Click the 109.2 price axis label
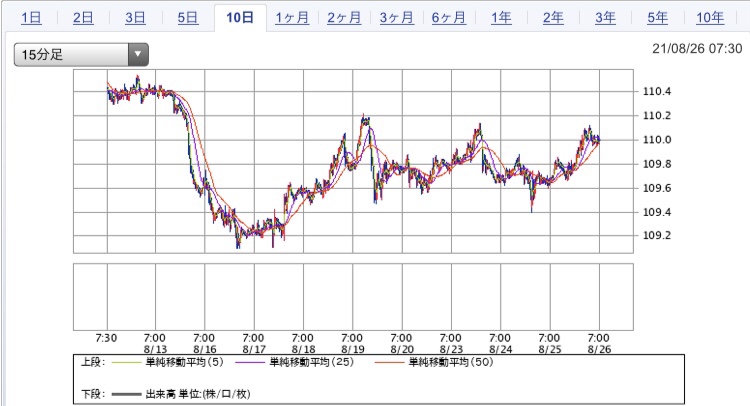 point(657,235)
